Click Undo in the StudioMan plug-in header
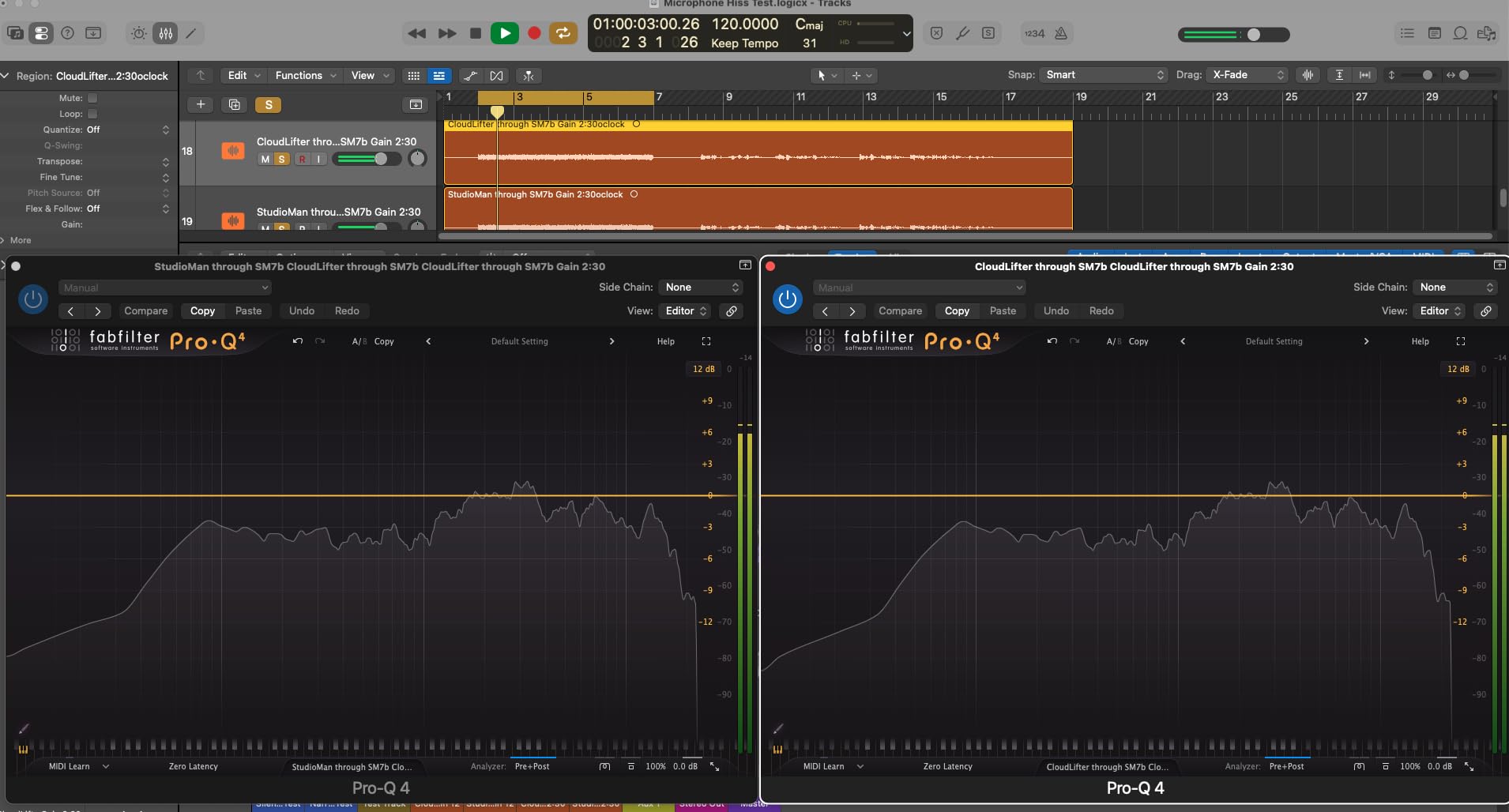Screen dimensions: 1509x812 point(302,311)
